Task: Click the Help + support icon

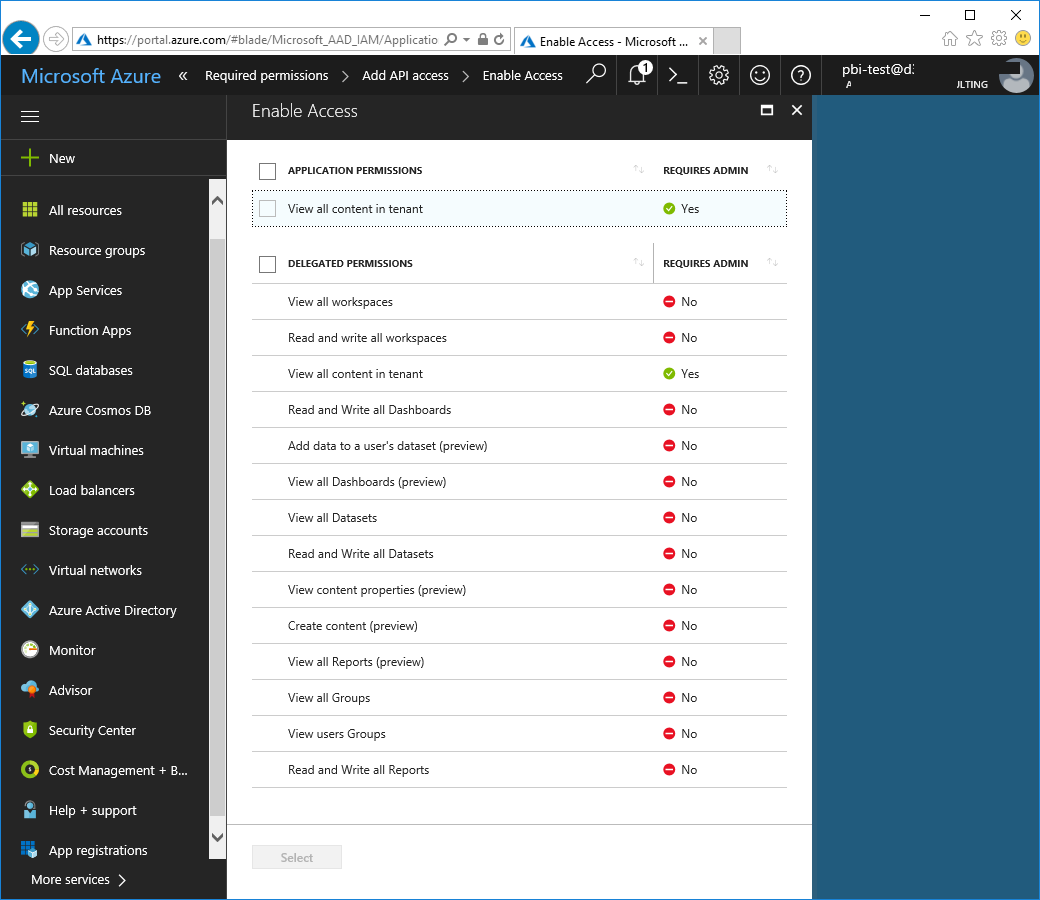Action: (30, 810)
